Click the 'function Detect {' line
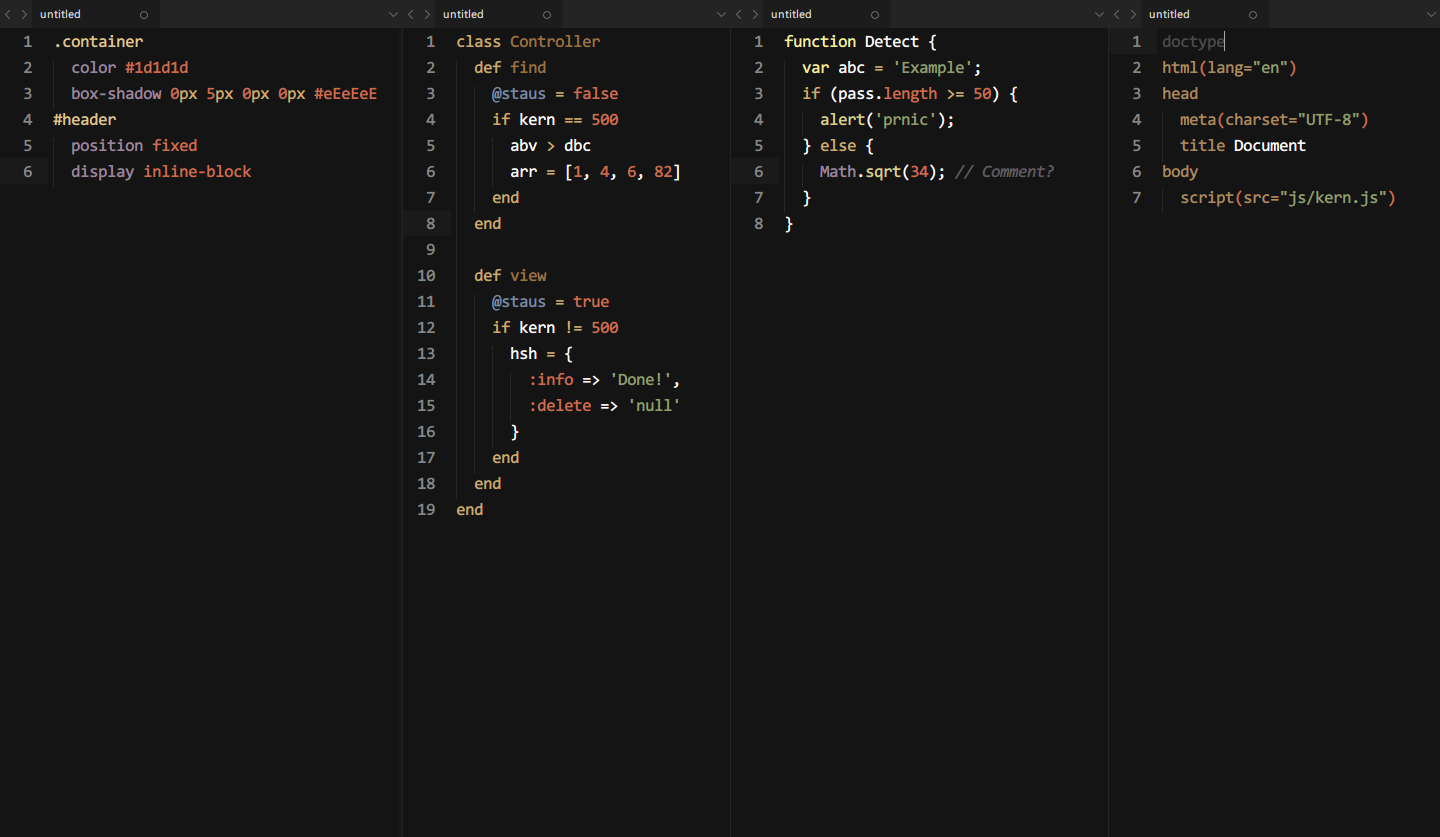This screenshot has width=1440, height=837. [x=860, y=42]
